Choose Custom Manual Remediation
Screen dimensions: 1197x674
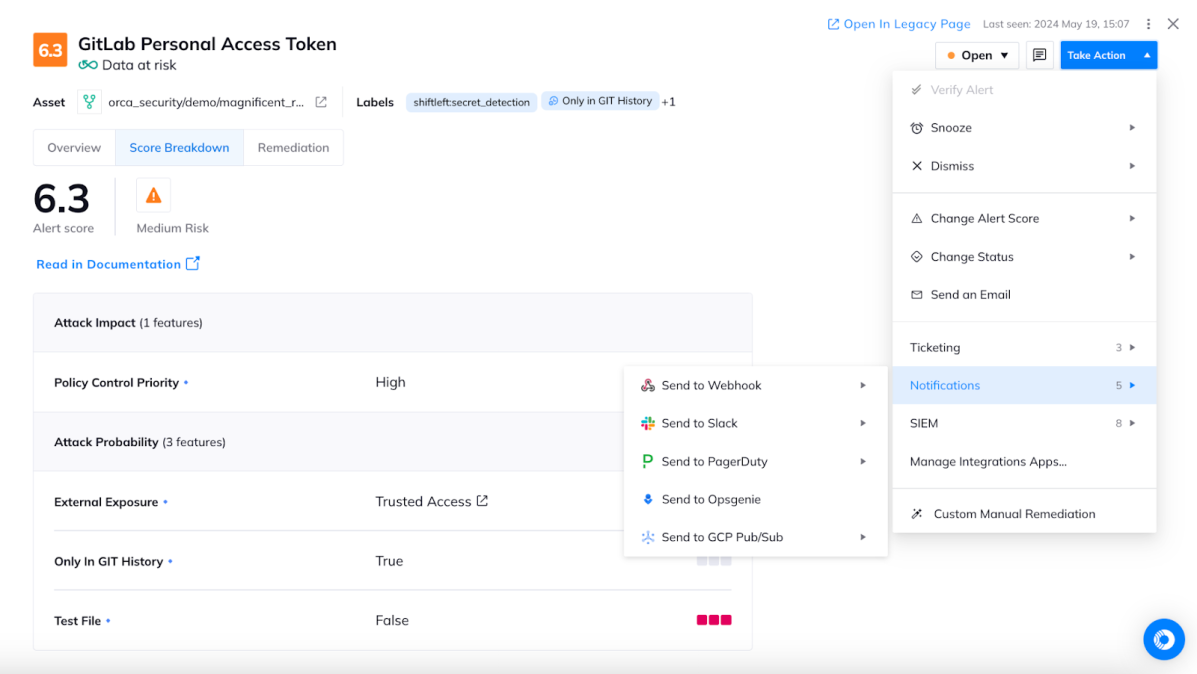click(x=1024, y=514)
